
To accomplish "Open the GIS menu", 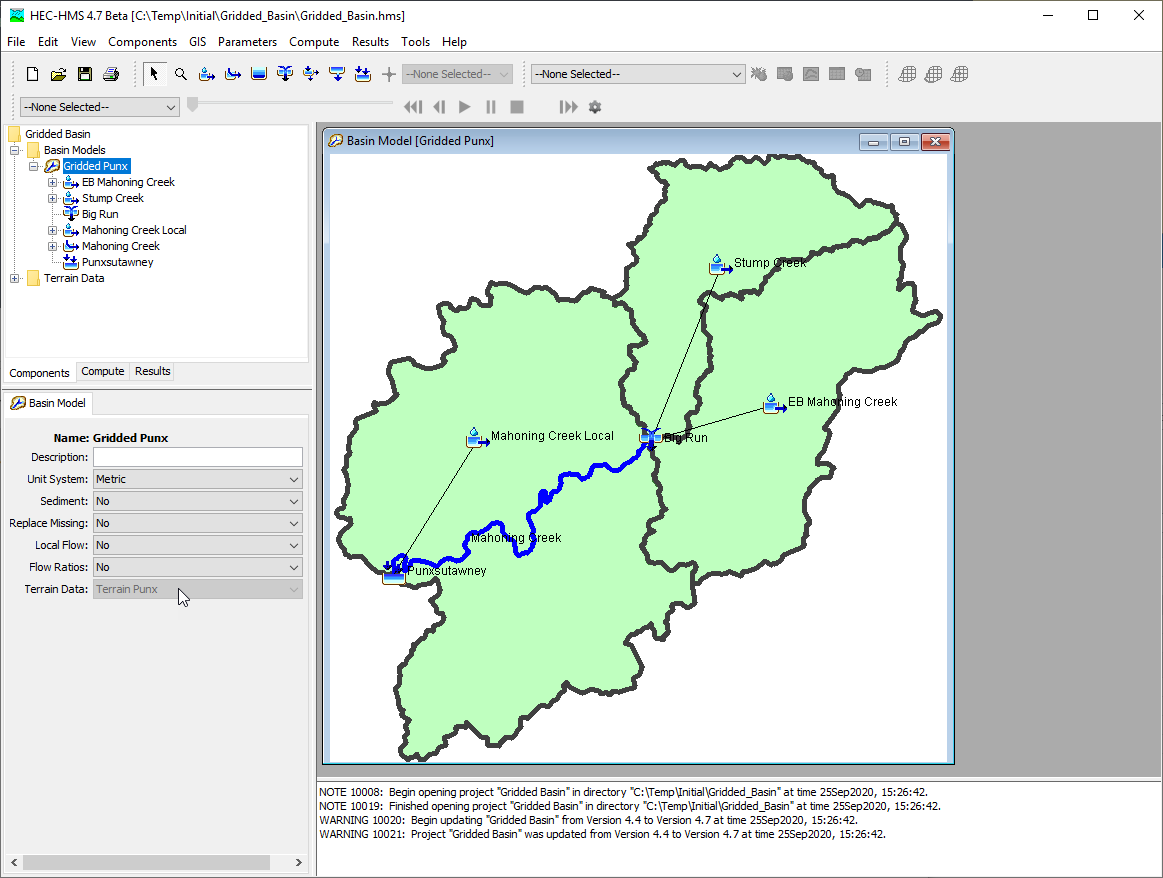I will point(197,42).
